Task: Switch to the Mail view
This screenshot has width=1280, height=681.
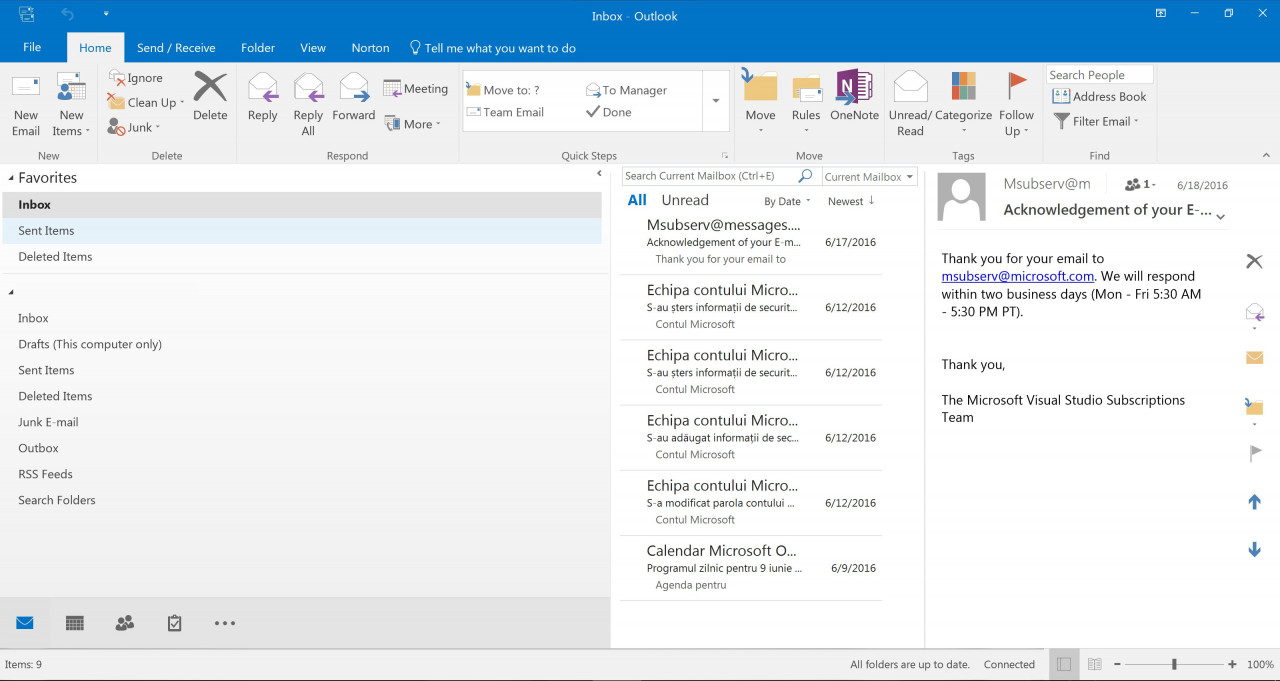Action: point(25,623)
